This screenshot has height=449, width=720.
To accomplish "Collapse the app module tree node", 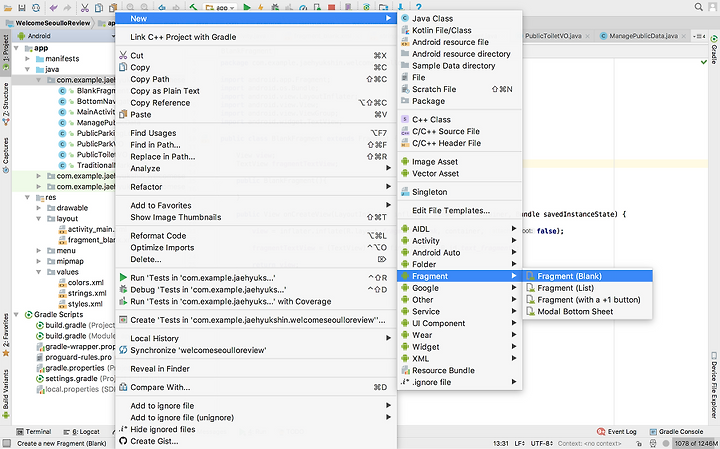I will pos(17,48).
